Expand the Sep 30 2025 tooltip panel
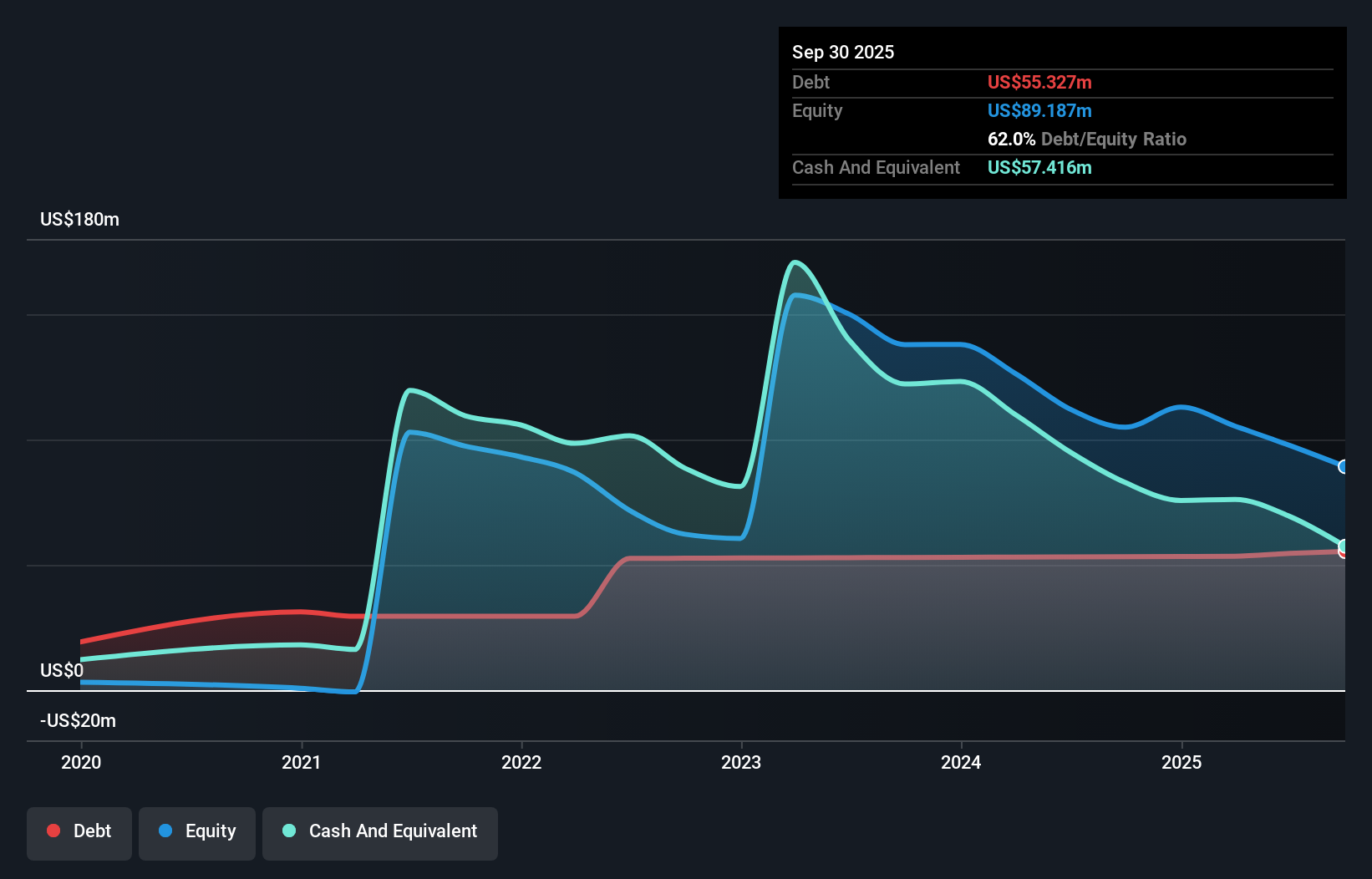The image size is (1372, 879). (843, 52)
